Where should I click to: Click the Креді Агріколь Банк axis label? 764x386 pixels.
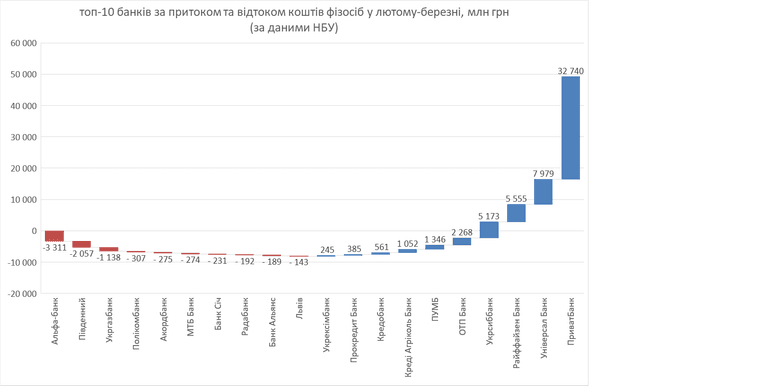coord(408,337)
